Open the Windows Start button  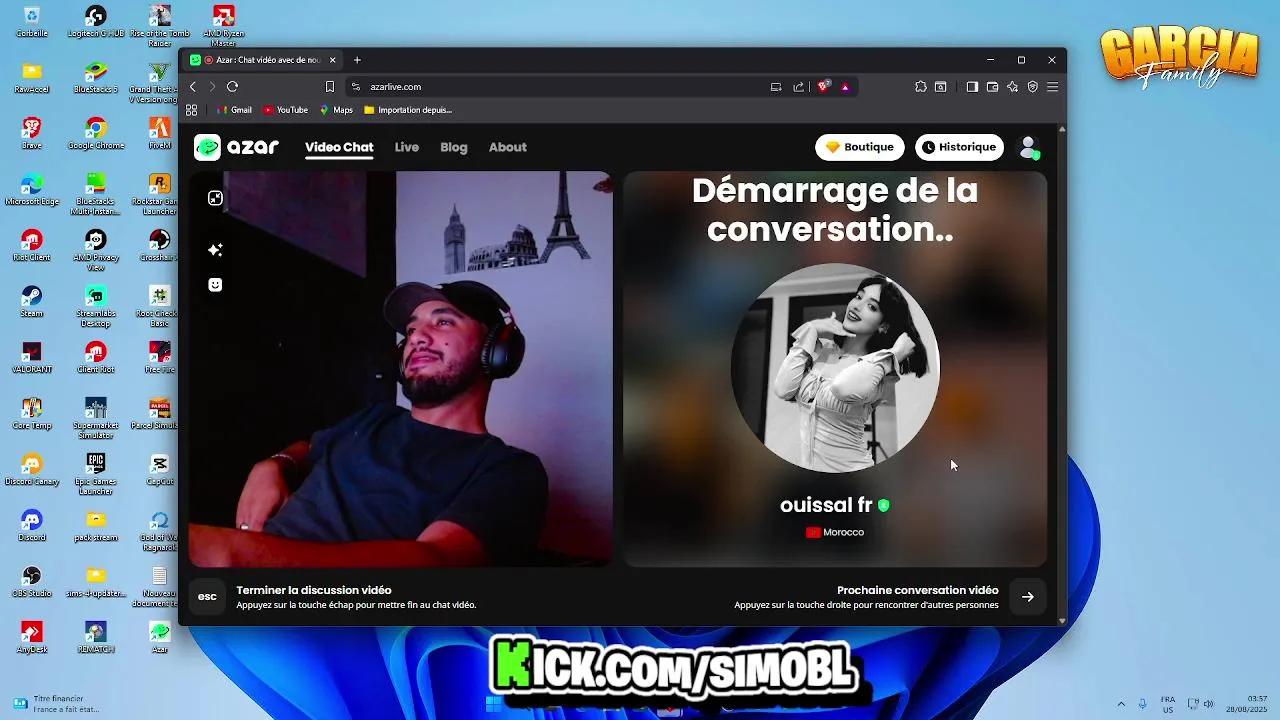493,704
